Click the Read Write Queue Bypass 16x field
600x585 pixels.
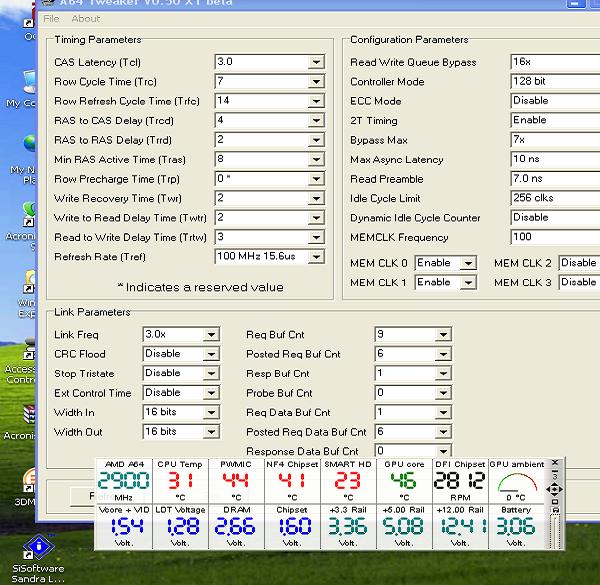[555, 62]
